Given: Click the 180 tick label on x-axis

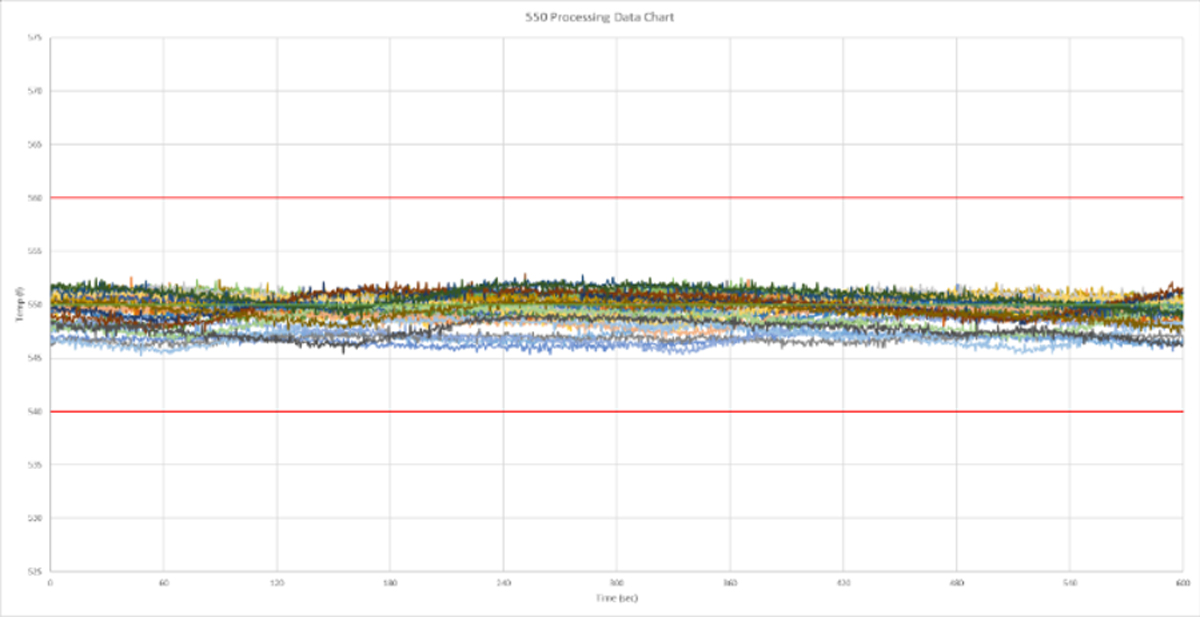Looking at the screenshot, I should tap(390, 582).
